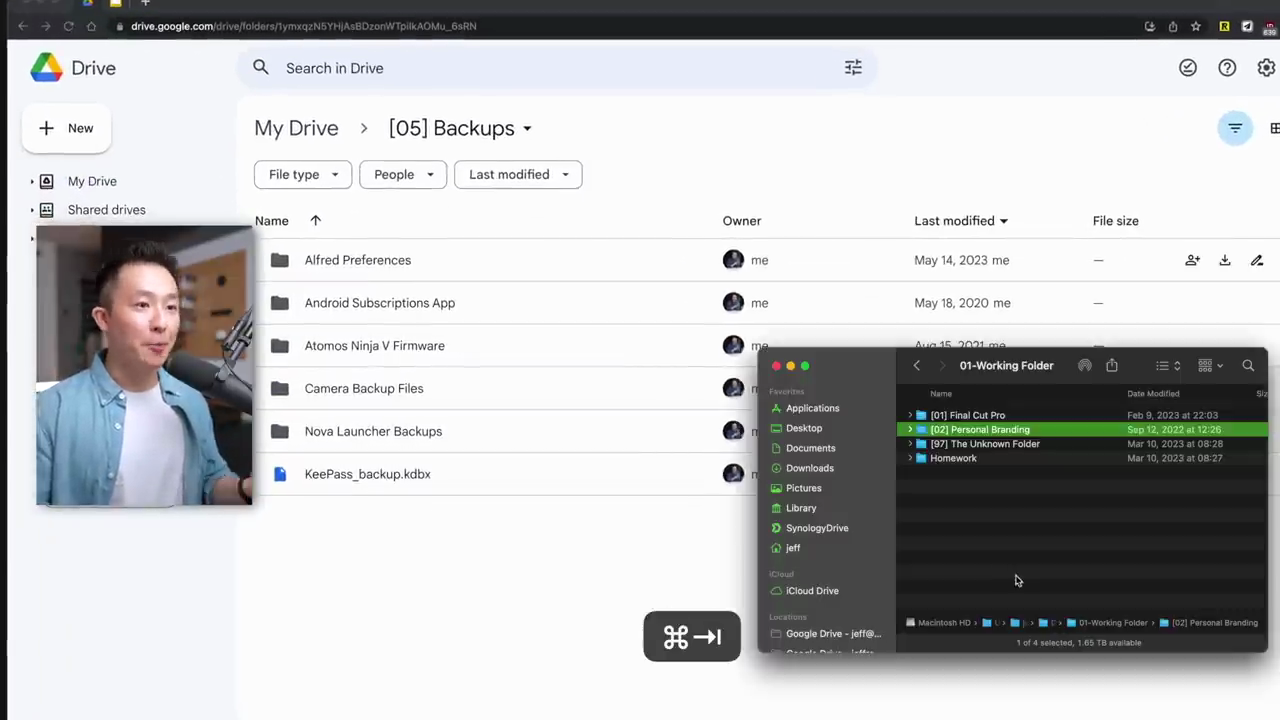Click the Google Drive logo
1280x720 pixels.
pos(46,68)
